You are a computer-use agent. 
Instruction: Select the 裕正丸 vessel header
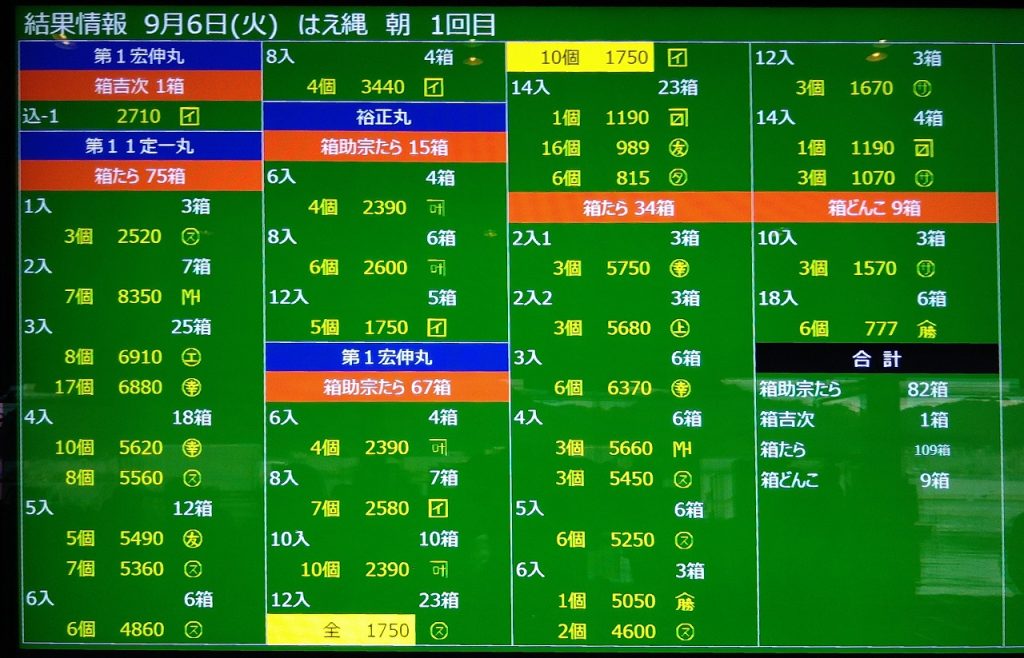point(383,117)
